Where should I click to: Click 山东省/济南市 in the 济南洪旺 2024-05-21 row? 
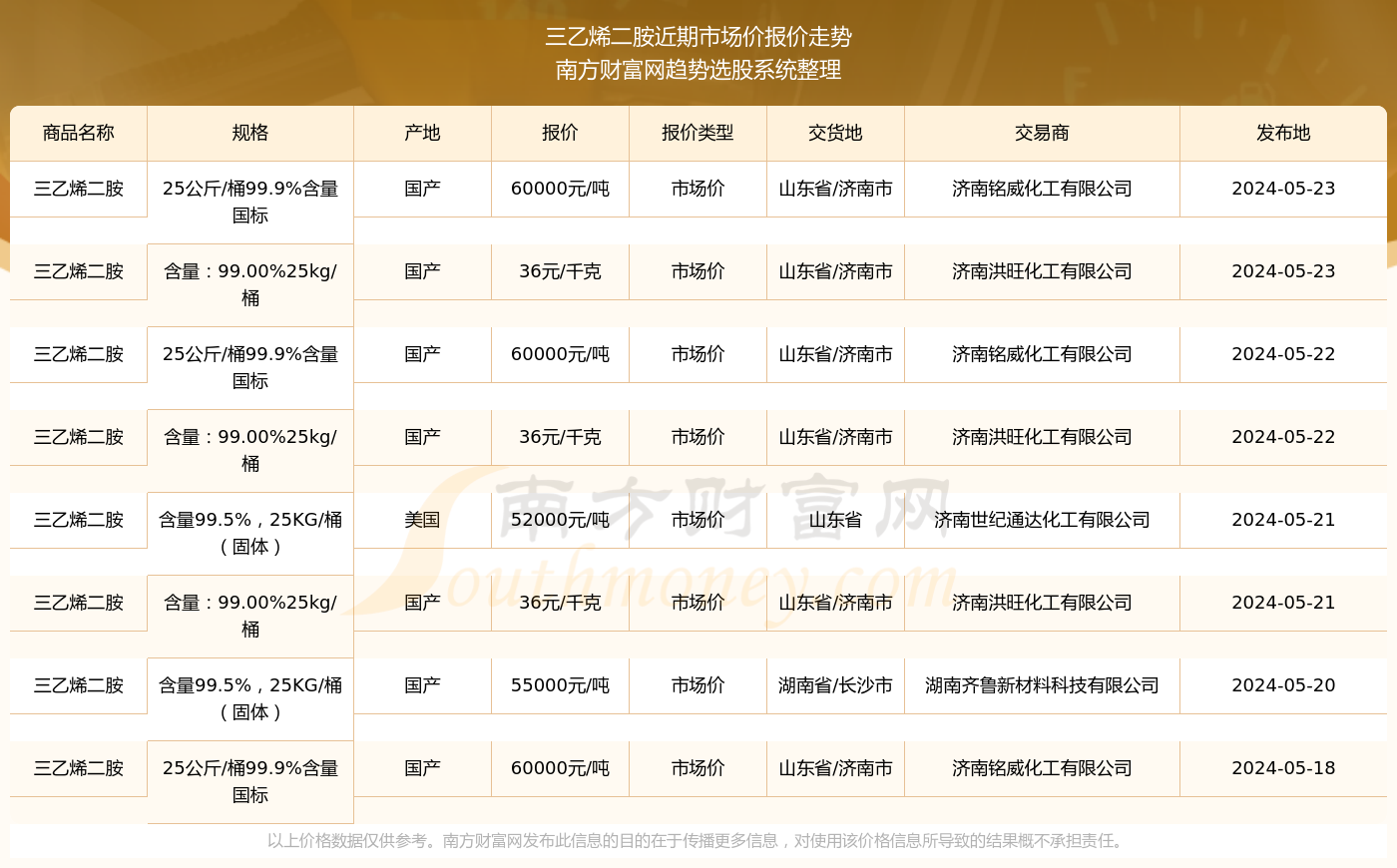(835, 603)
